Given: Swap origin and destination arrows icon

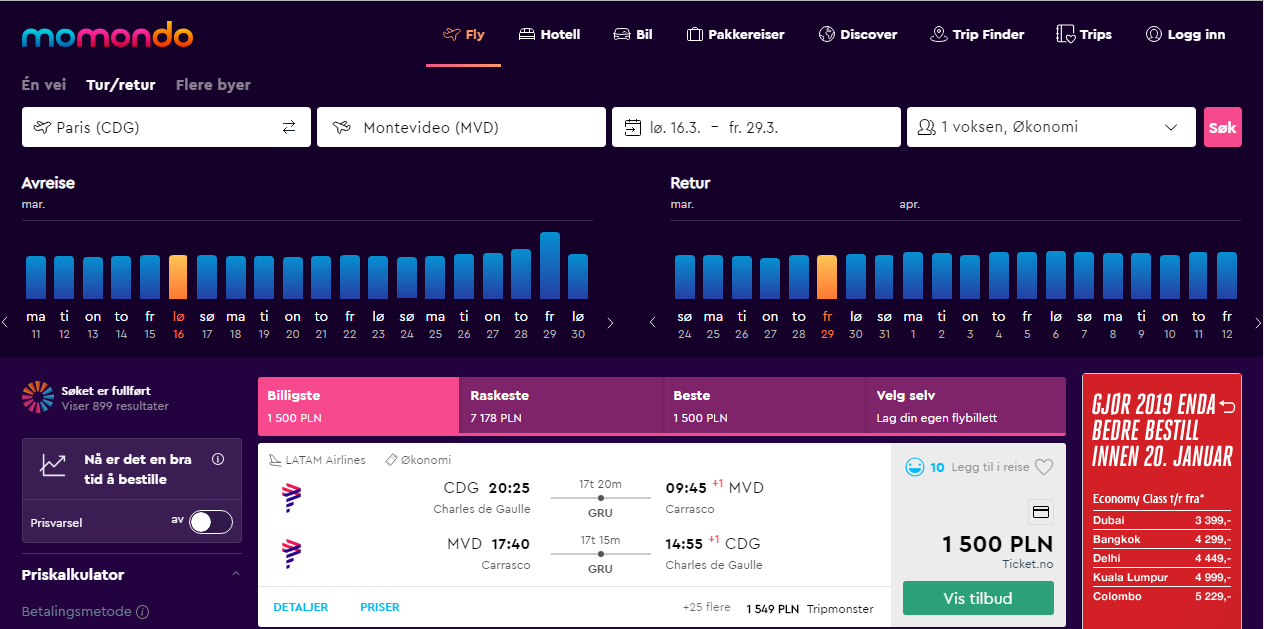Looking at the screenshot, I should [289, 127].
